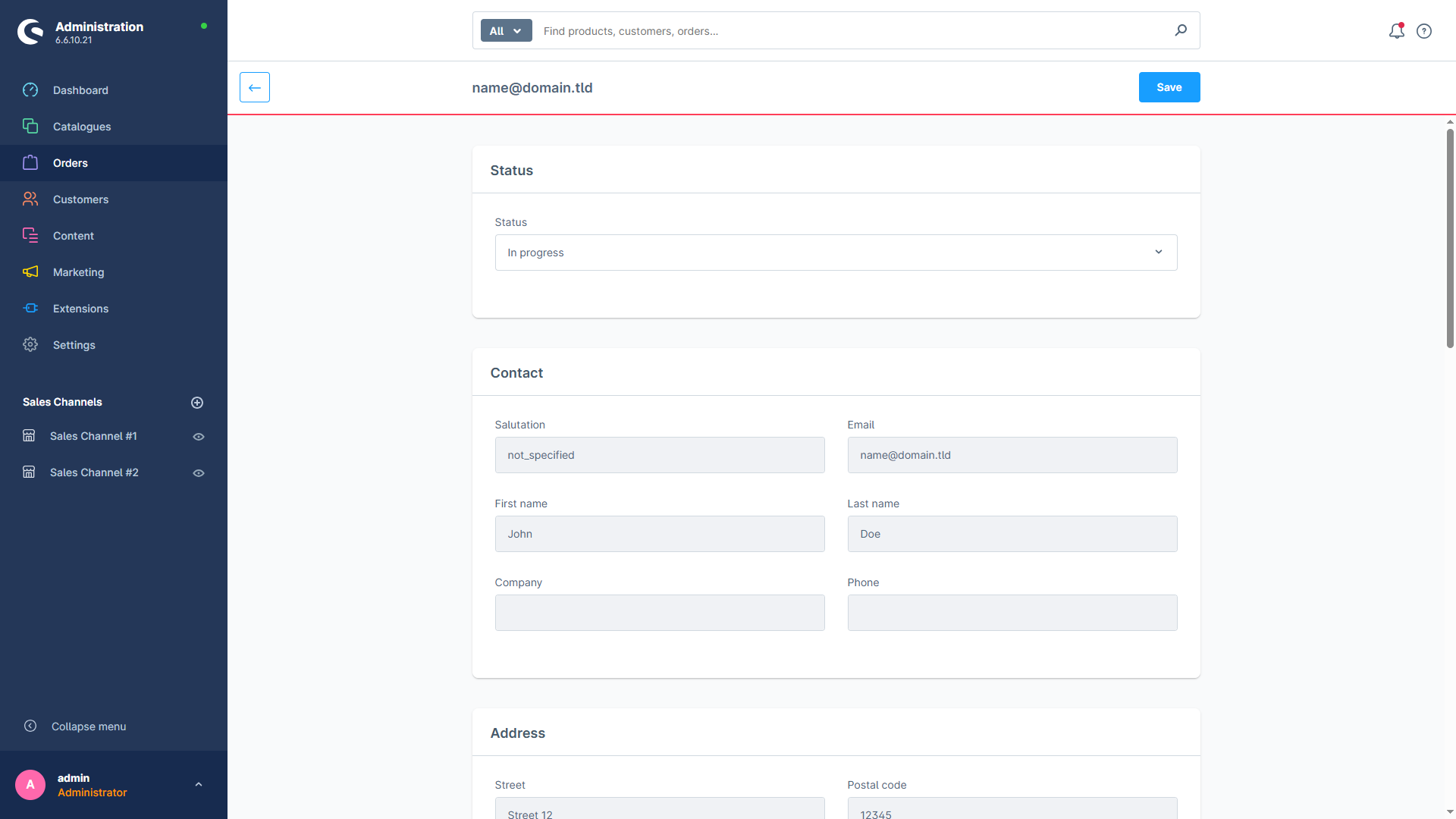Open Sales Channel #1 link
Viewport: 1456px width, 819px height.
point(93,436)
